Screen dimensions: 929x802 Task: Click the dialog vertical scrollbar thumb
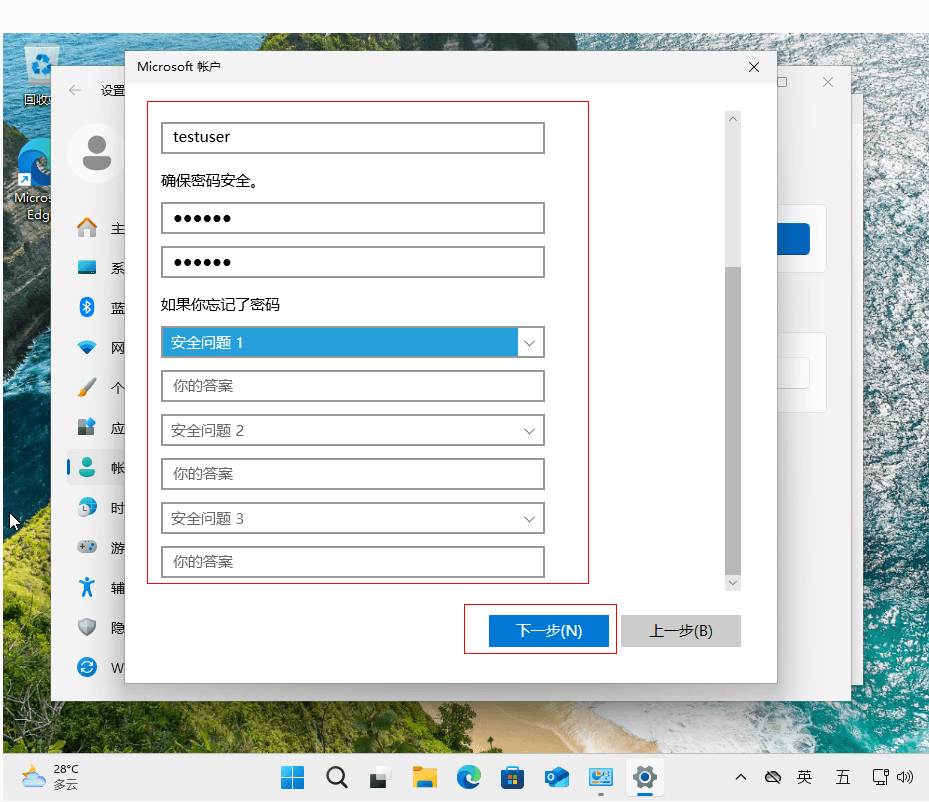point(733,421)
